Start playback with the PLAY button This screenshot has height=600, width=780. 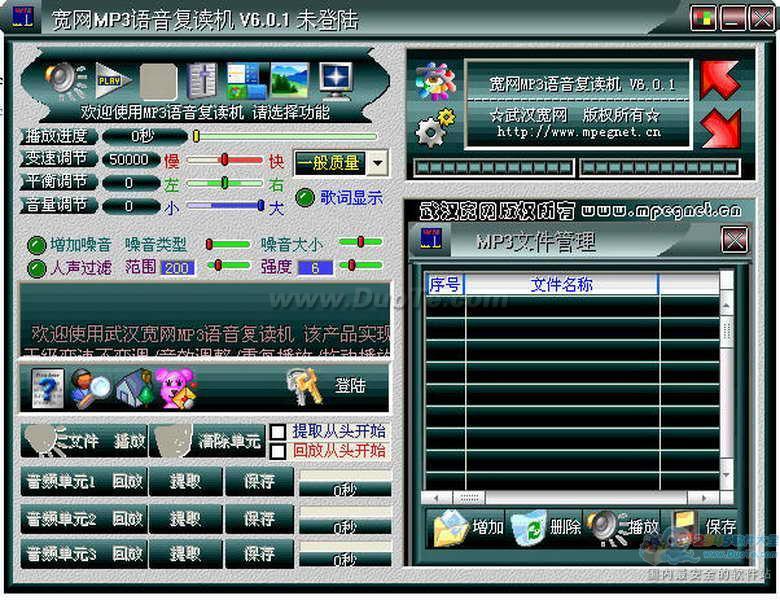(113, 80)
